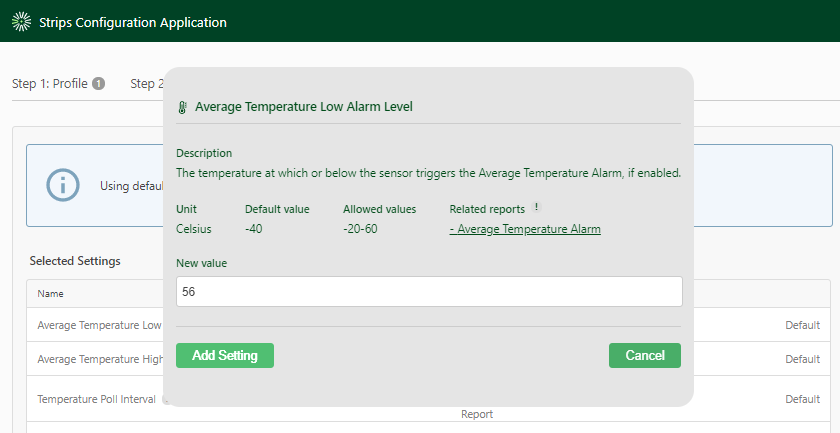Select the Temperature Poll Interval row
The height and width of the screenshot is (433, 840).
429,399
